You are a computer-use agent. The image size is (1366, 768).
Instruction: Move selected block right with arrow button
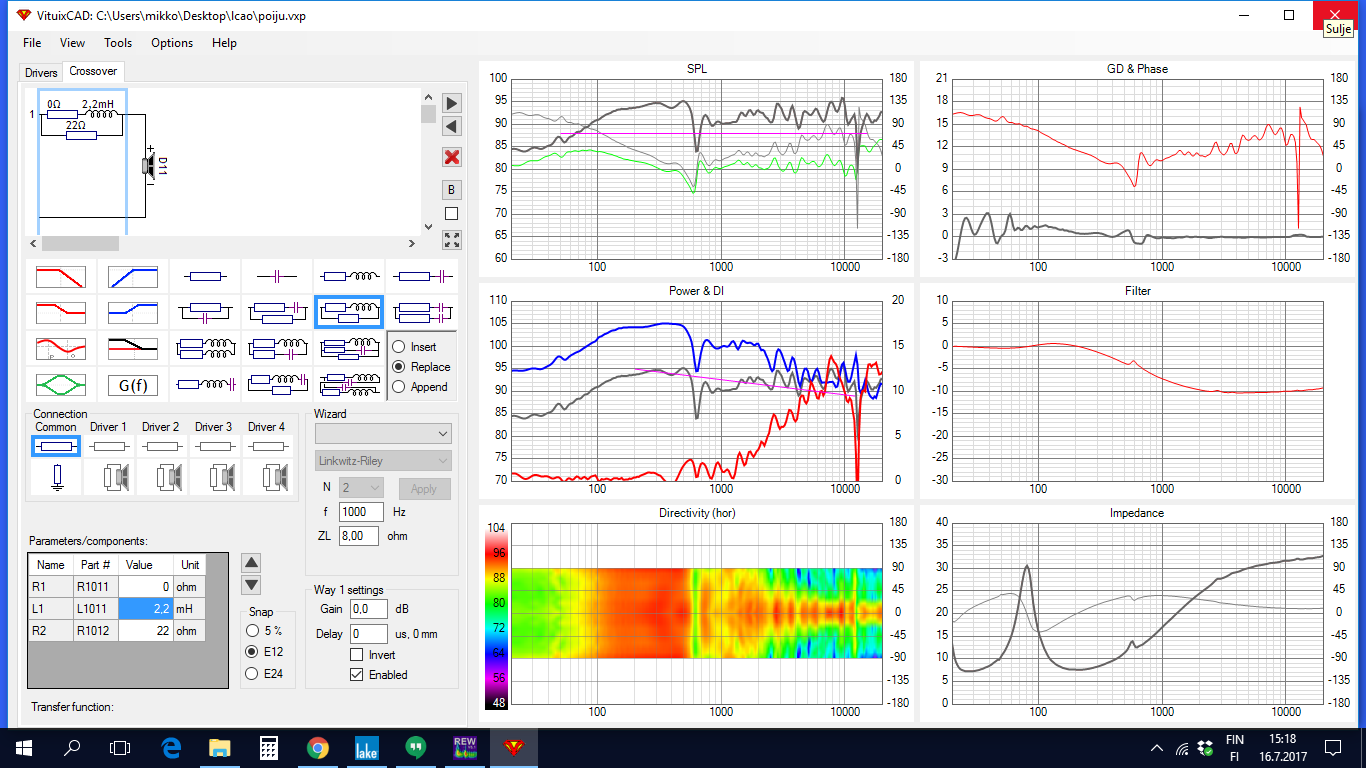point(452,103)
